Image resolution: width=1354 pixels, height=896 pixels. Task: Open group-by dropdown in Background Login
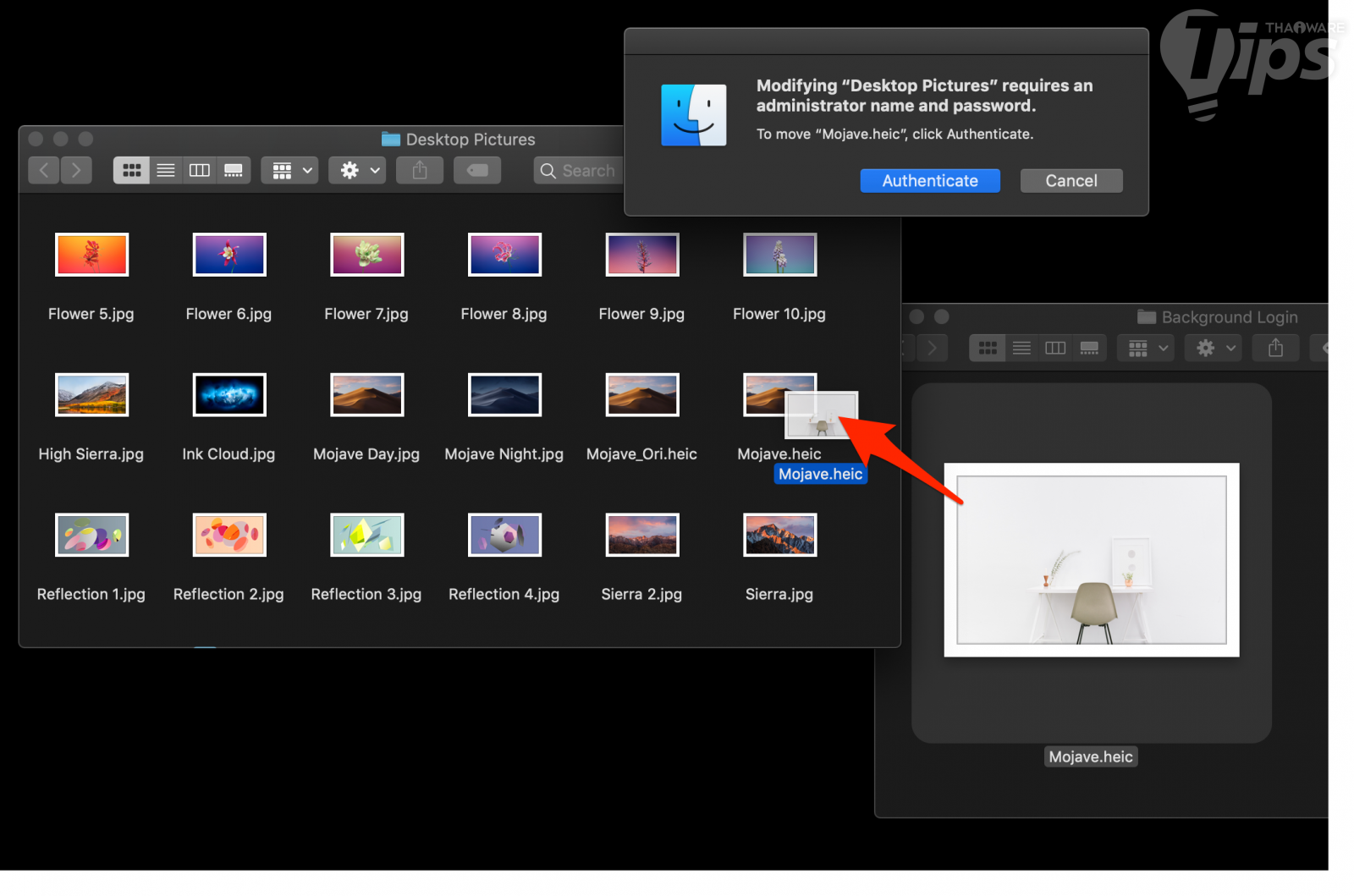(1147, 348)
